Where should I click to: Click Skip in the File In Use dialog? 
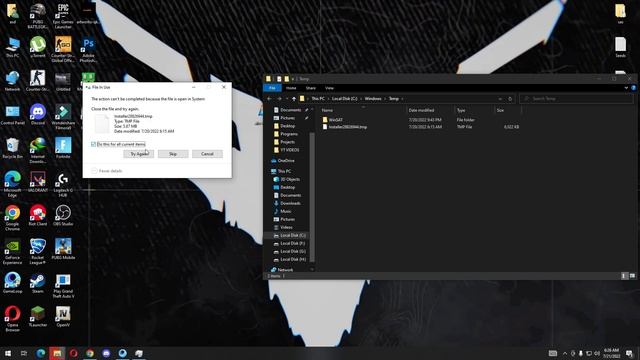[x=173, y=154]
